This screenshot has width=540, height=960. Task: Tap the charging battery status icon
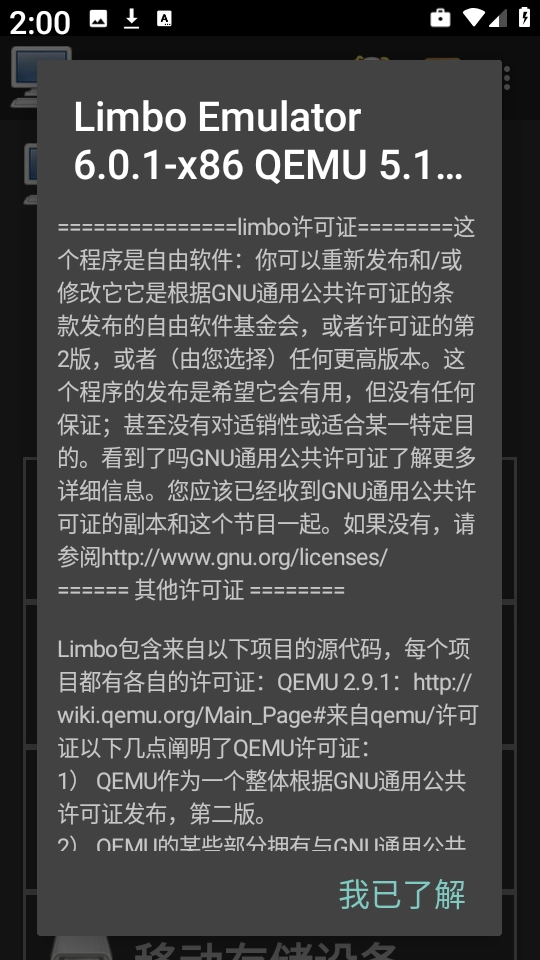[524, 18]
